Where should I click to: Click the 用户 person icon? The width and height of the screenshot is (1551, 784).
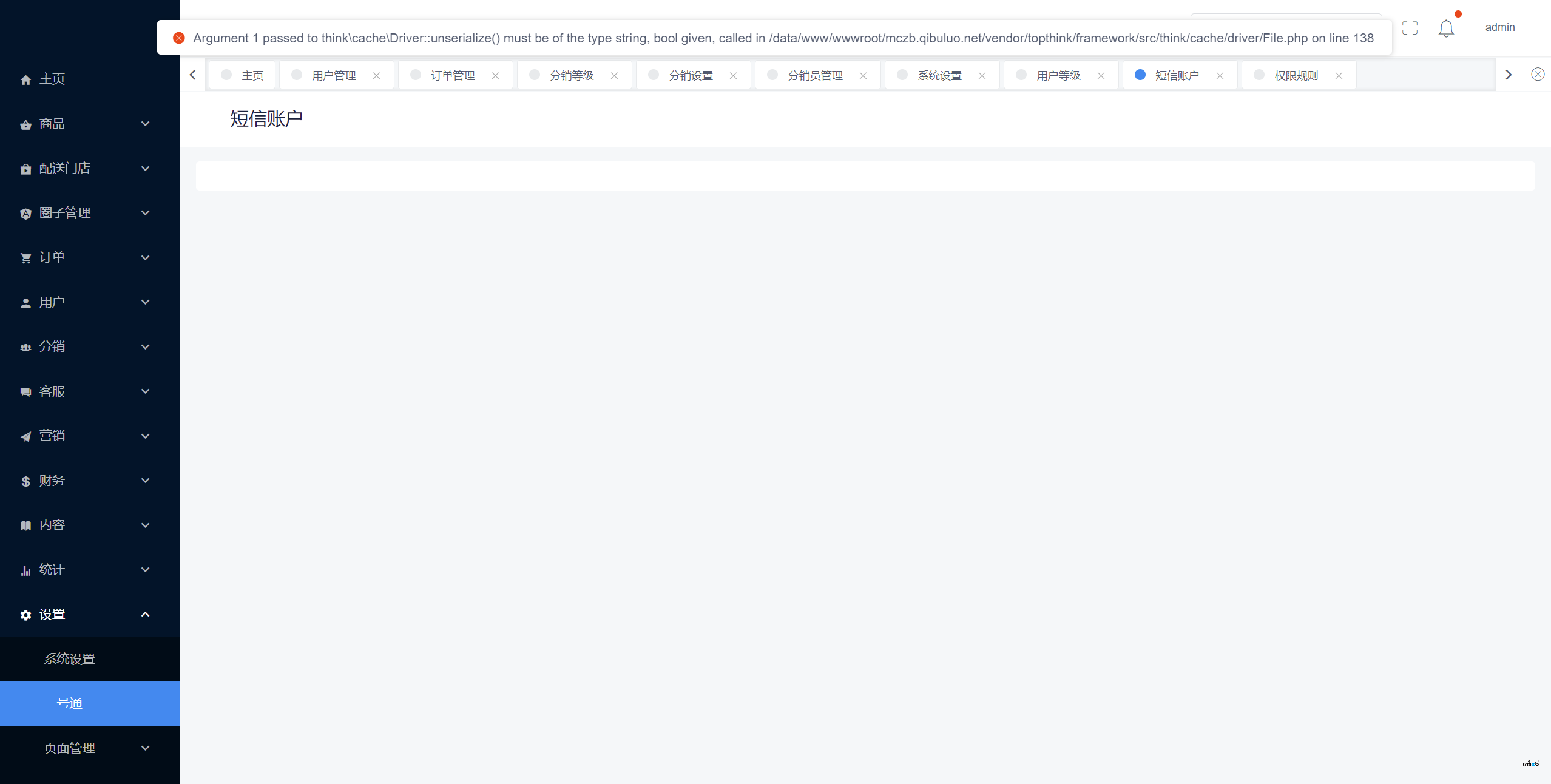click(25, 303)
